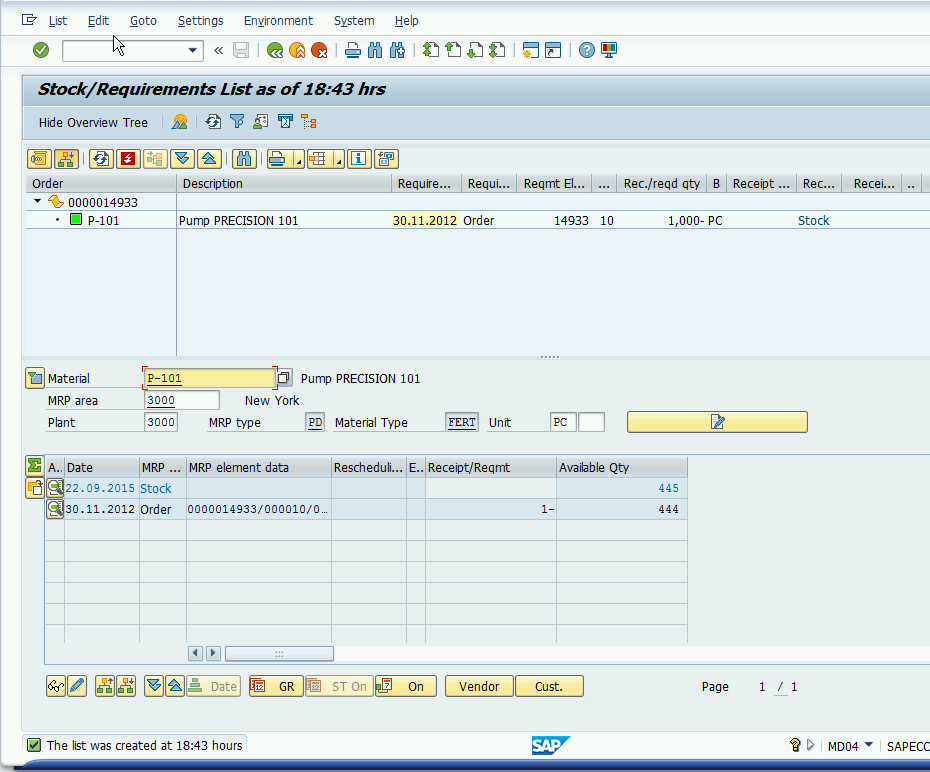Click the binoculars Find icon above Order tree
Viewport: 930px width, 772px height.
pos(243,158)
